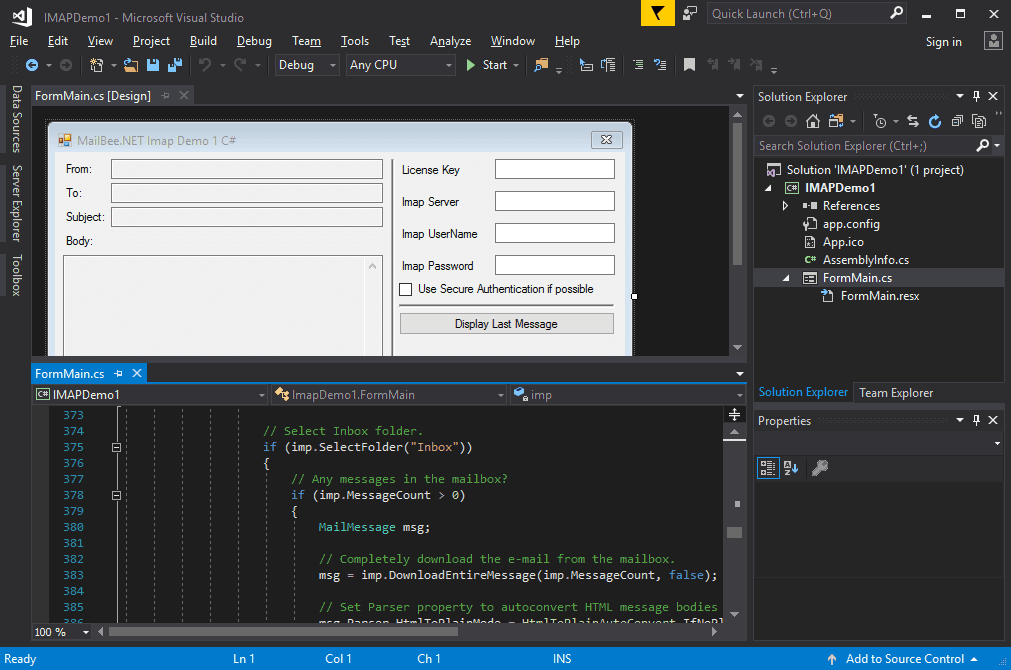The height and width of the screenshot is (670, 1011).
Task: Toggle auto-hide pin on Properties panel
Action: pos(976,420)
